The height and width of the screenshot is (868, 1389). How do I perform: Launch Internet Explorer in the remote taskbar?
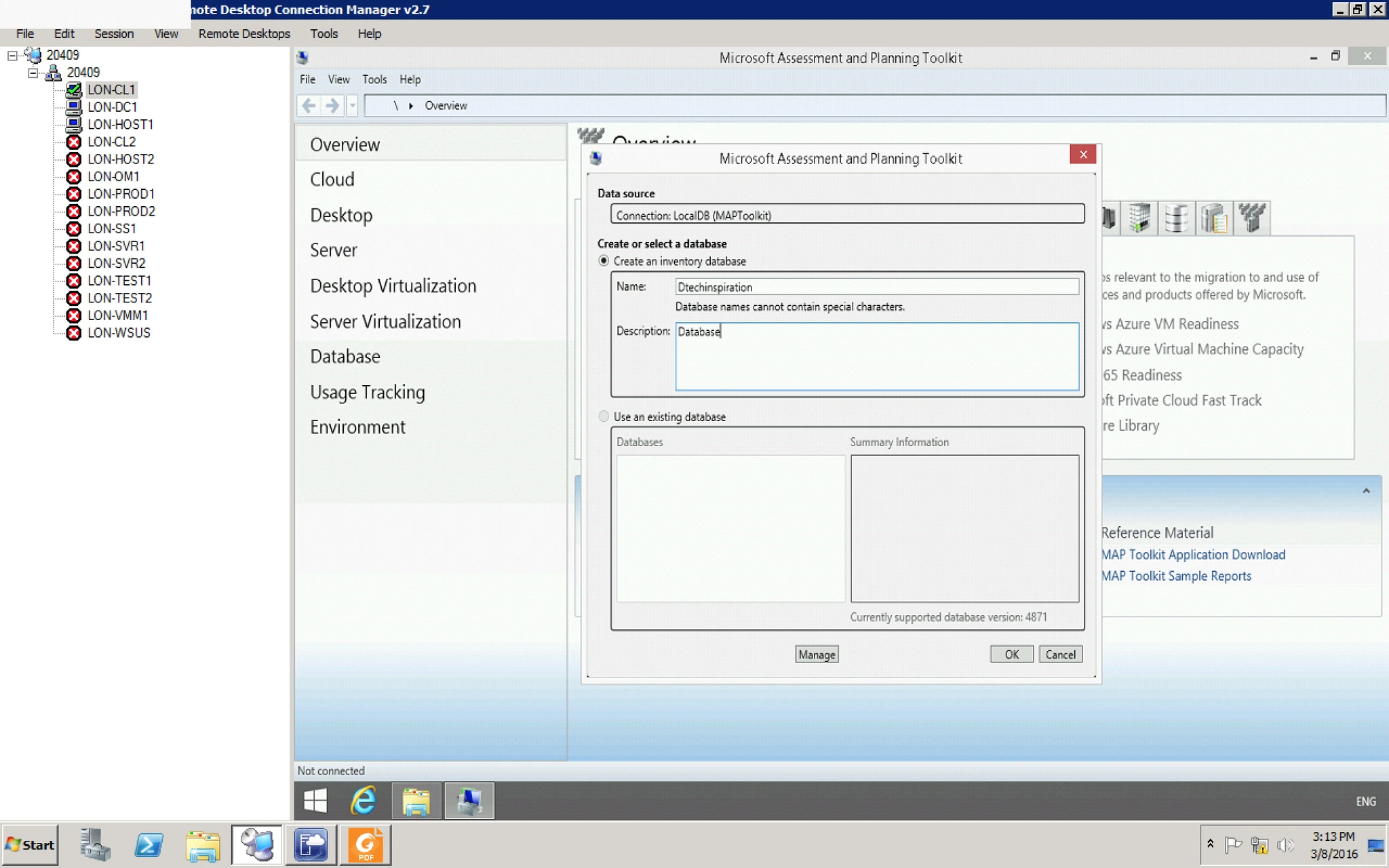(x=364, y=801)
